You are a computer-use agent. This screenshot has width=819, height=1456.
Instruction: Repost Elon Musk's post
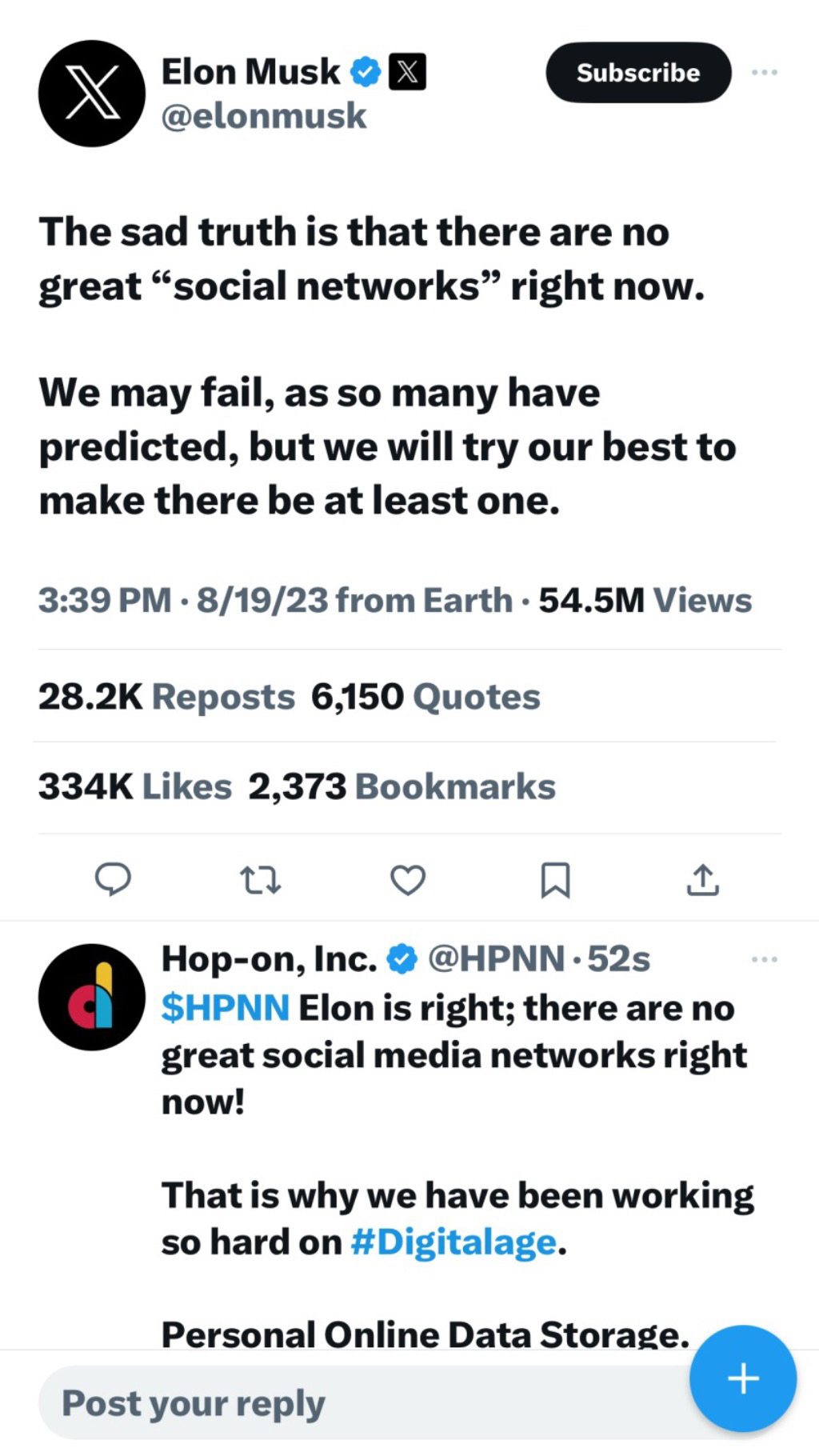(260, 880)
